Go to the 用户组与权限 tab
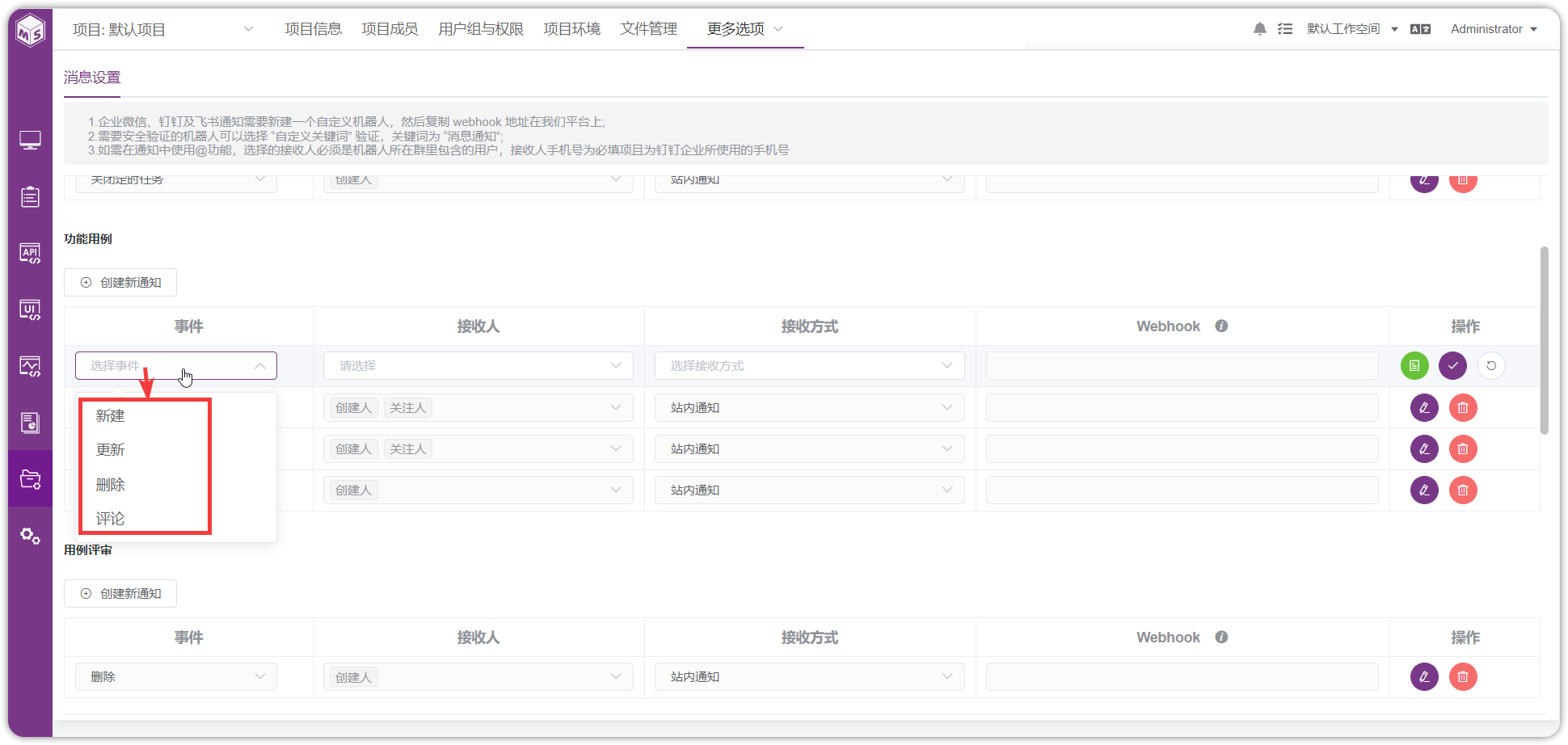 [x=481, y=29]
